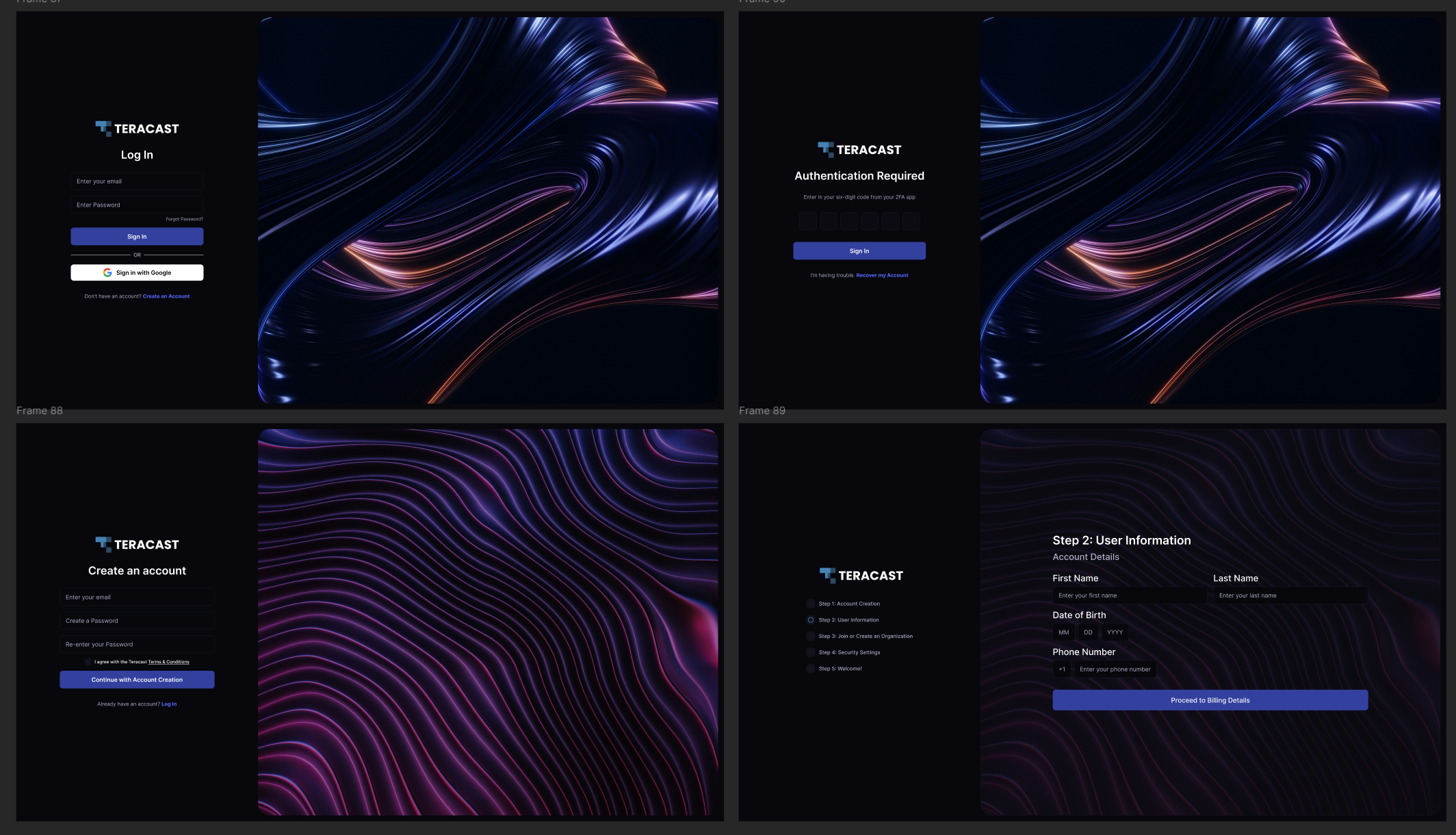Click the Sign in with Google button
The height and width of the screenshot is (835, 1456).
click(x=137, y=272)
